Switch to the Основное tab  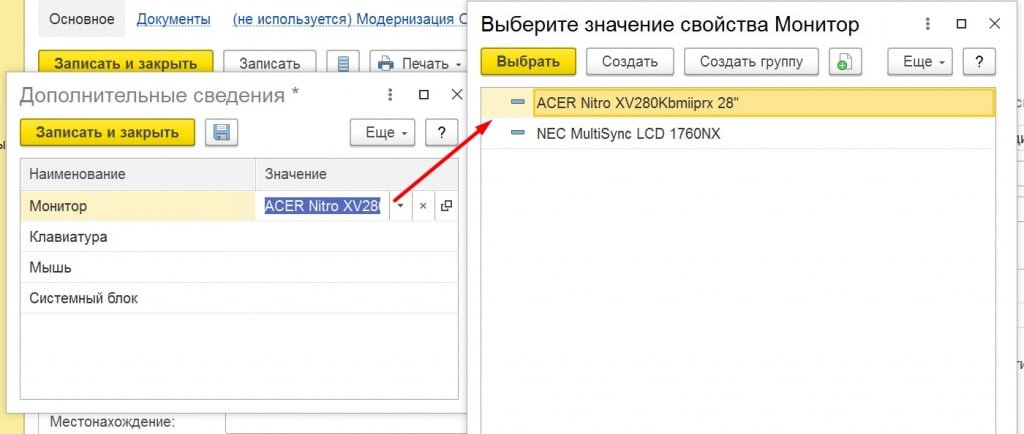pos(81,19)
